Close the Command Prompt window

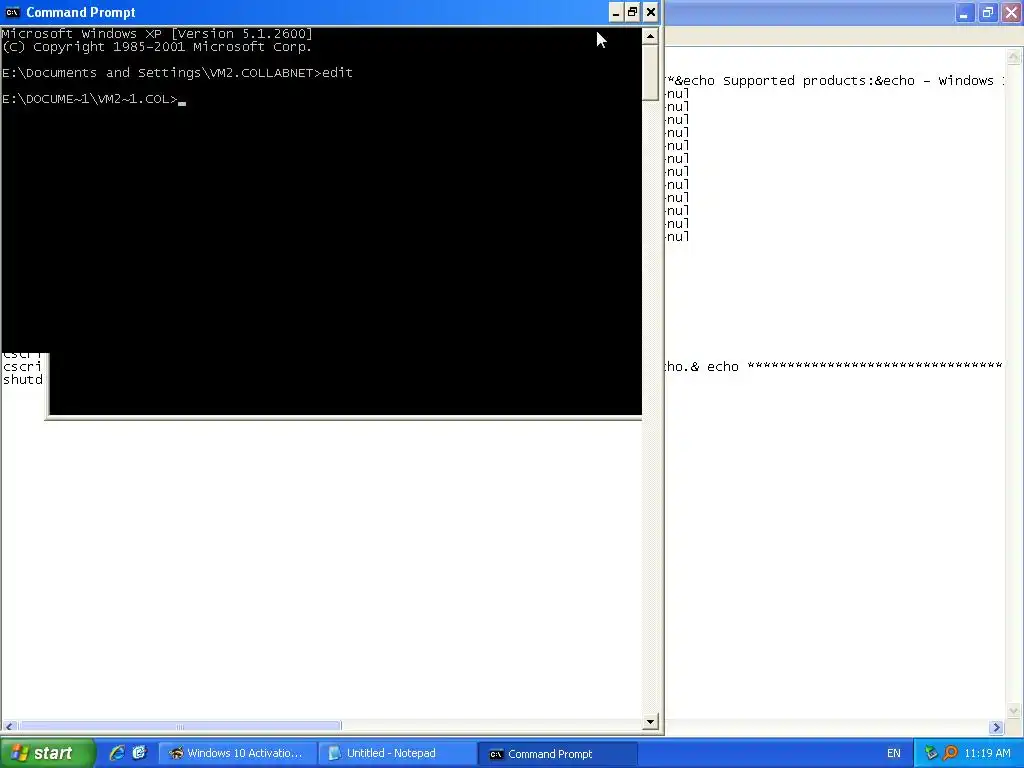[x=650, y=12]
